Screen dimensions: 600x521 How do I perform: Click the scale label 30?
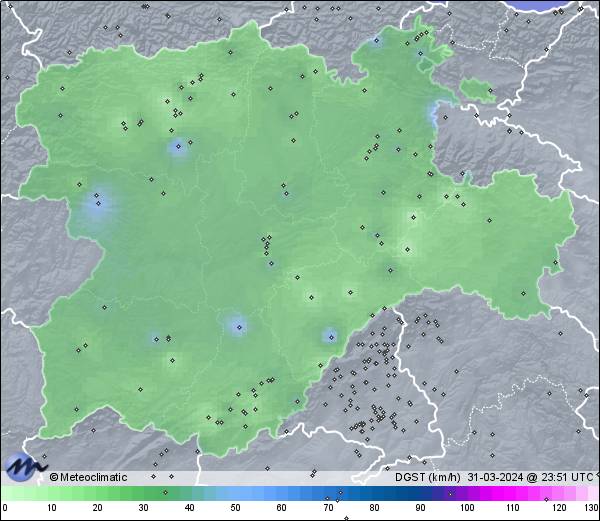[x=143, y=508]
